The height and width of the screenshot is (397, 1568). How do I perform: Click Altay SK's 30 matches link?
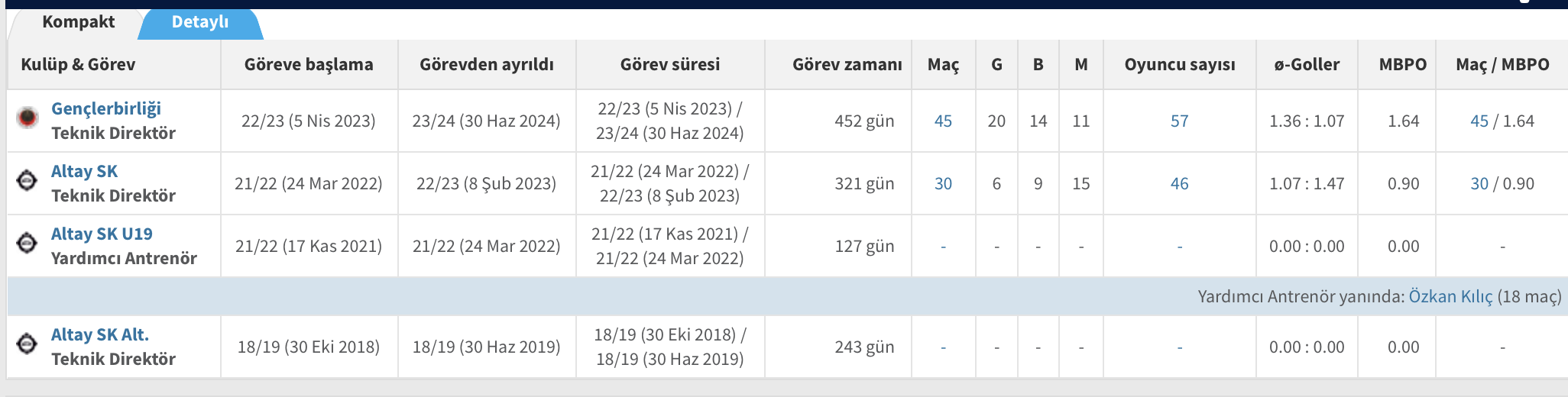pos(943,183)
